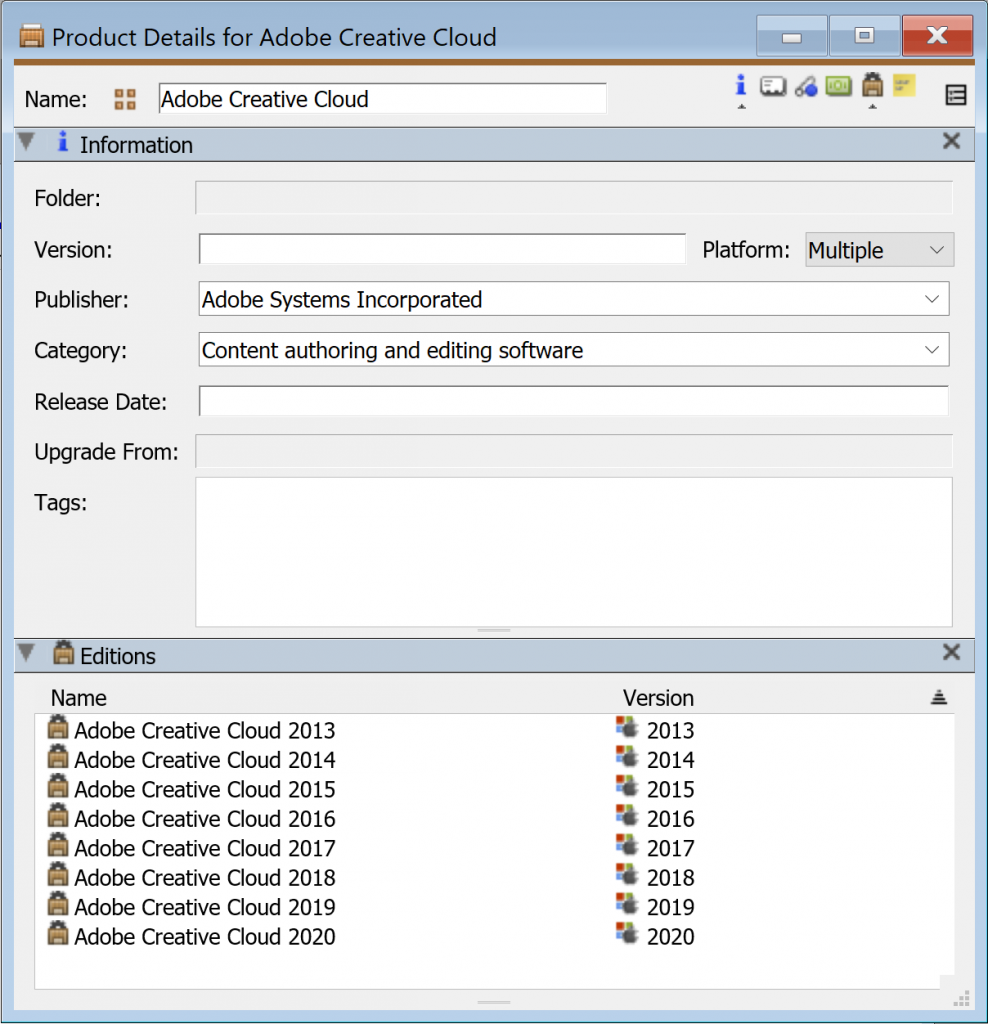Click the edition icon for Creative Cloud 2018
Image resolution: width=988 pixels, height=1024 pixels.
[58, 874]
